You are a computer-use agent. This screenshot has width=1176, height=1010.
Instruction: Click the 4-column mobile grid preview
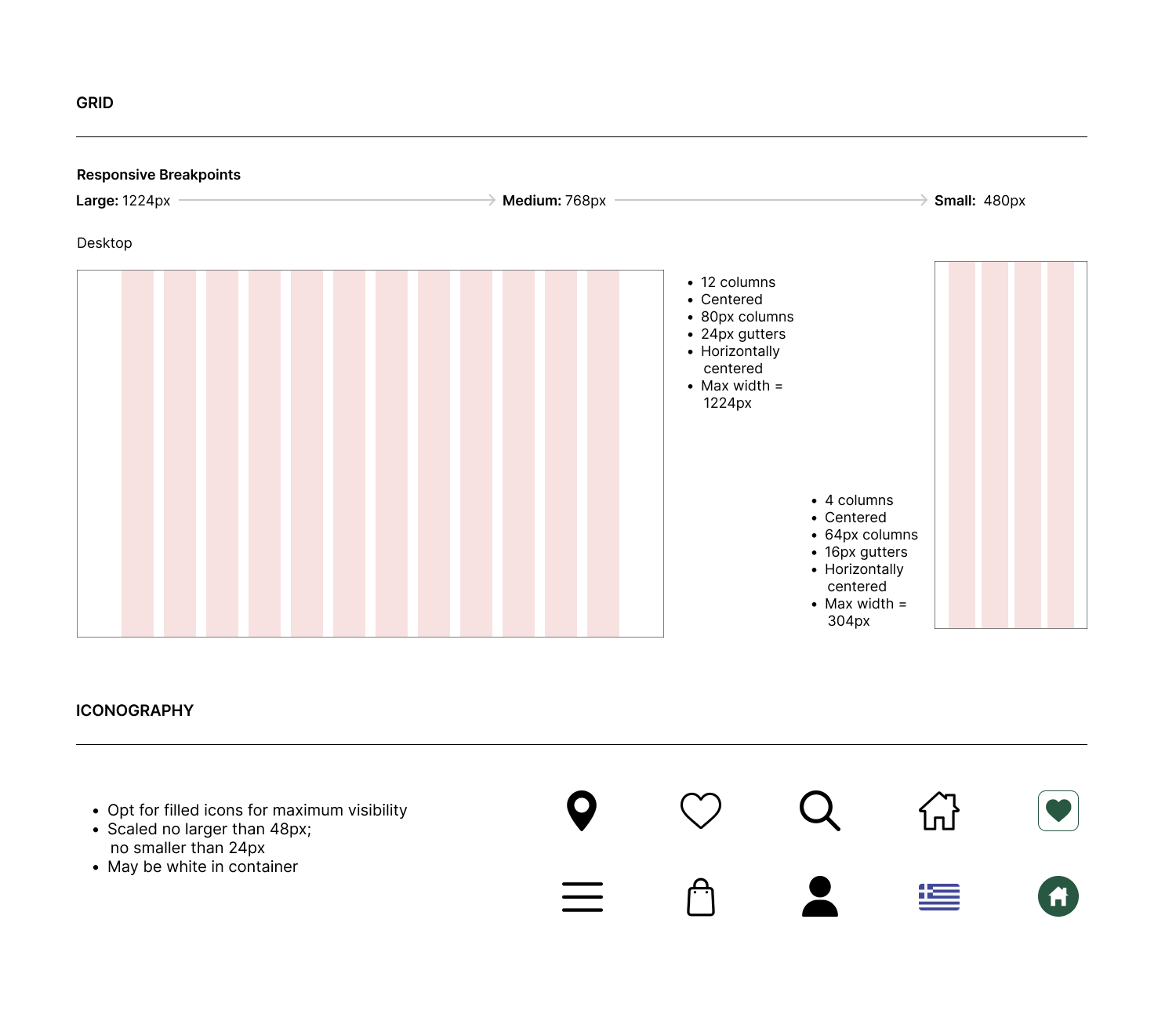tap(1011, 445)
